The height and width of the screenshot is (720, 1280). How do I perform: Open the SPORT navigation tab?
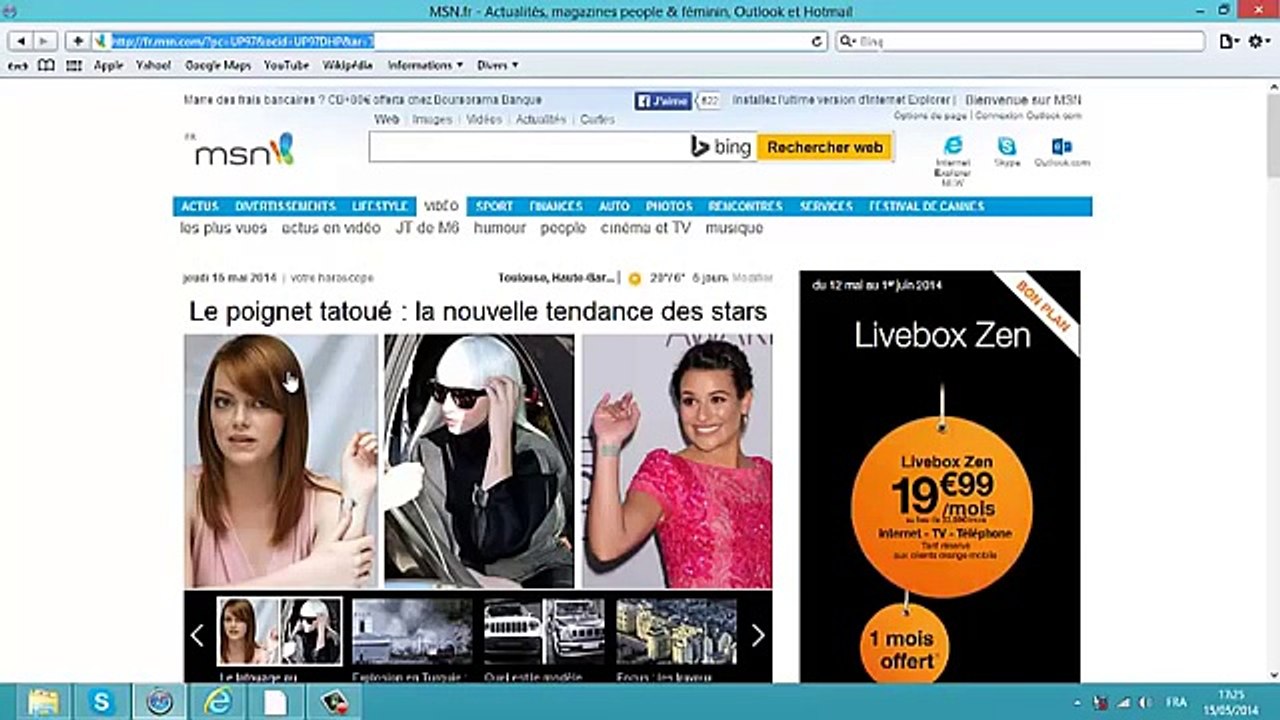[x=494, y=206]
